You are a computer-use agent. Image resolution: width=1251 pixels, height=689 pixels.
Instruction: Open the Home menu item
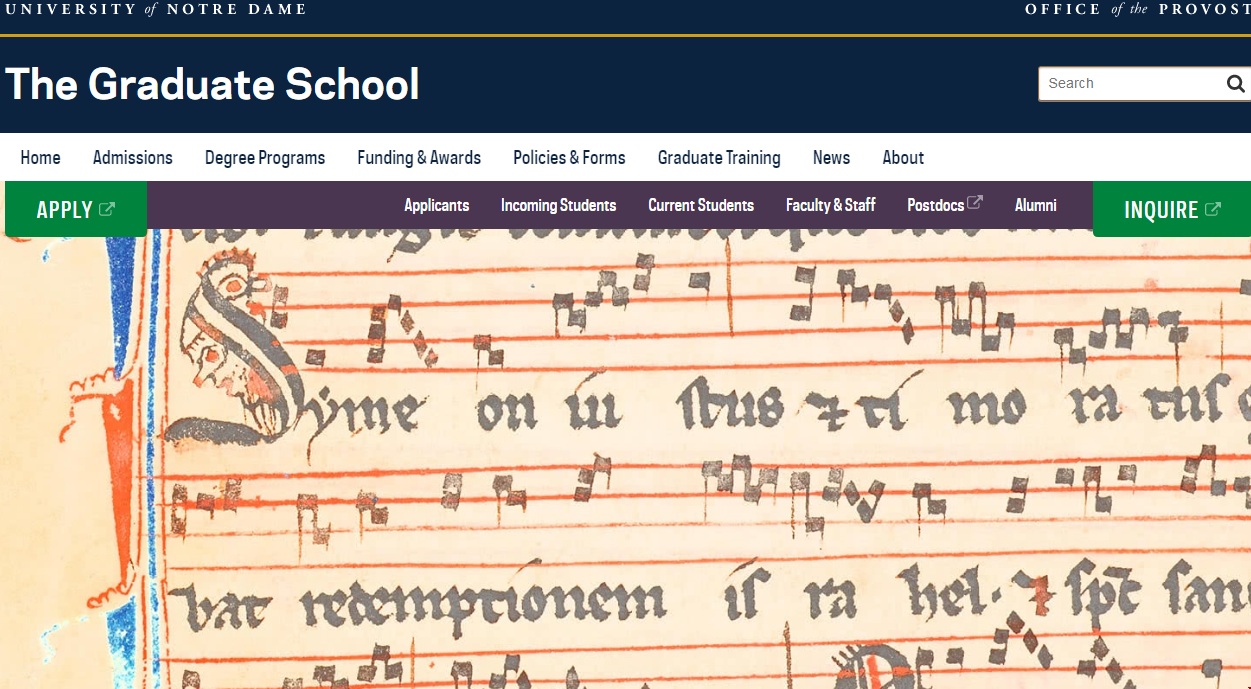[40, 158]
